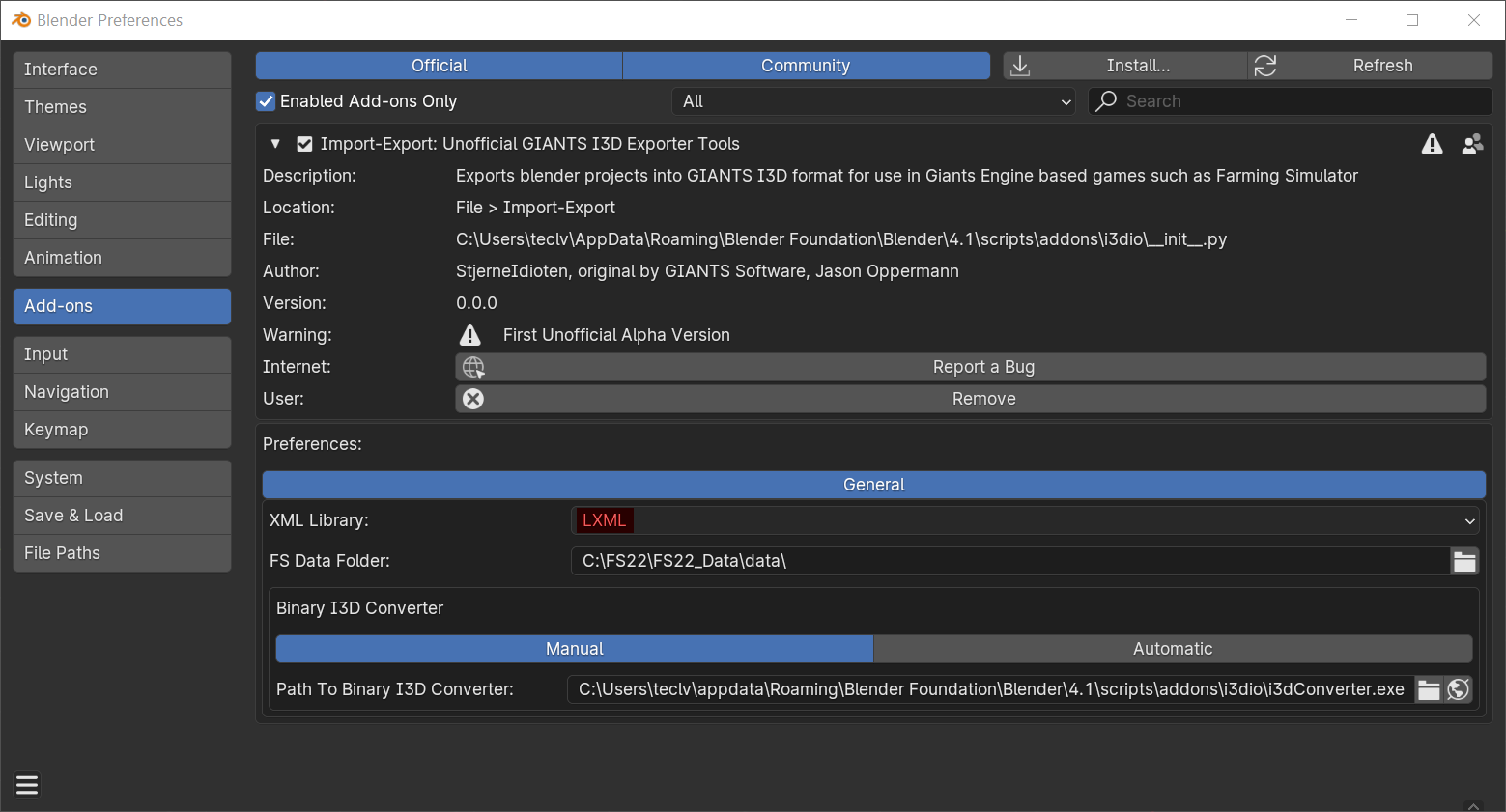Screen dimensions: 1506x812
Task: Click the Binary I3D Converter heading
Action: pyautogui.click(x=359, y=608)
